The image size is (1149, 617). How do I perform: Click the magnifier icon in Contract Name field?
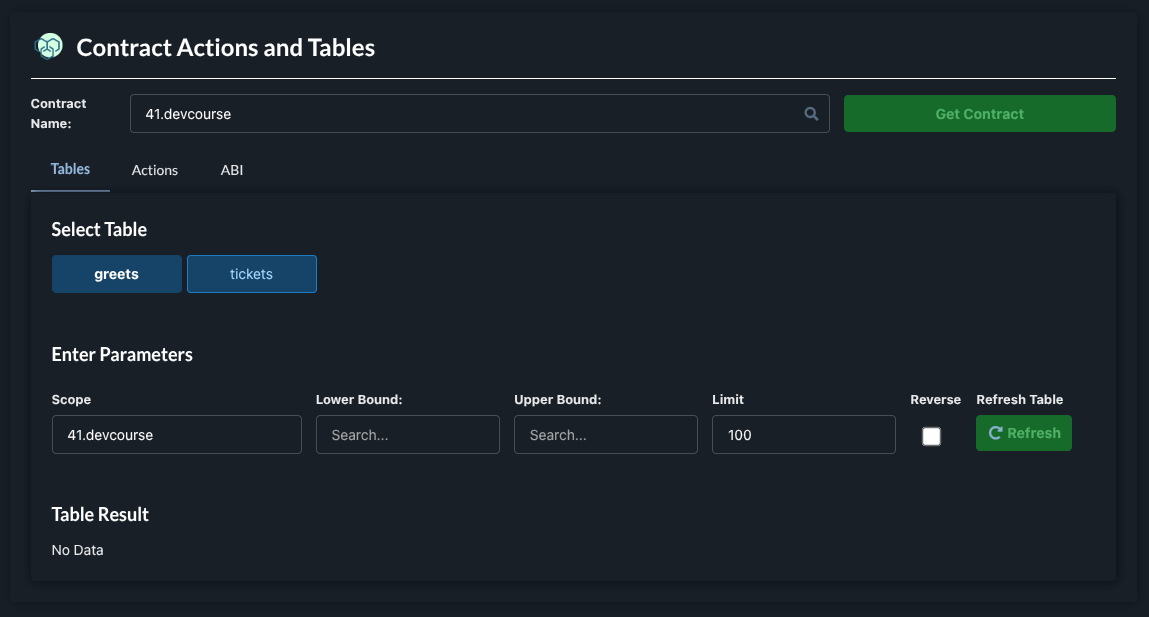(x=812, y=114)
